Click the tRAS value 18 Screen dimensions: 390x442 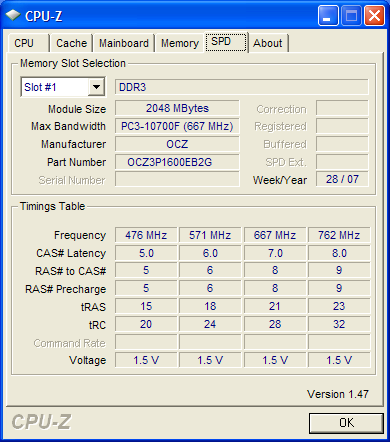(x=210, y=306)
